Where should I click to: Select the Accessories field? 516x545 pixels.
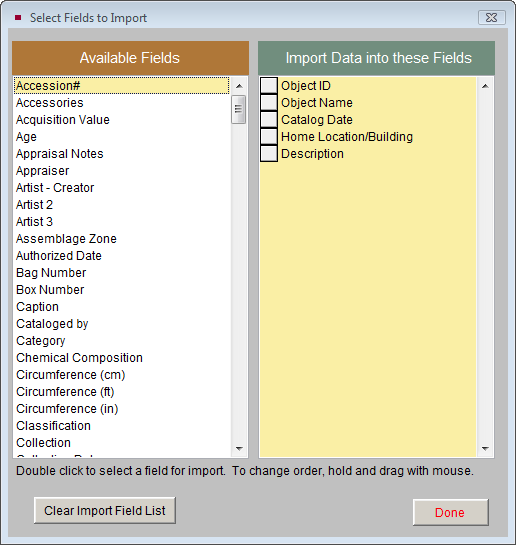click(122, 103)
